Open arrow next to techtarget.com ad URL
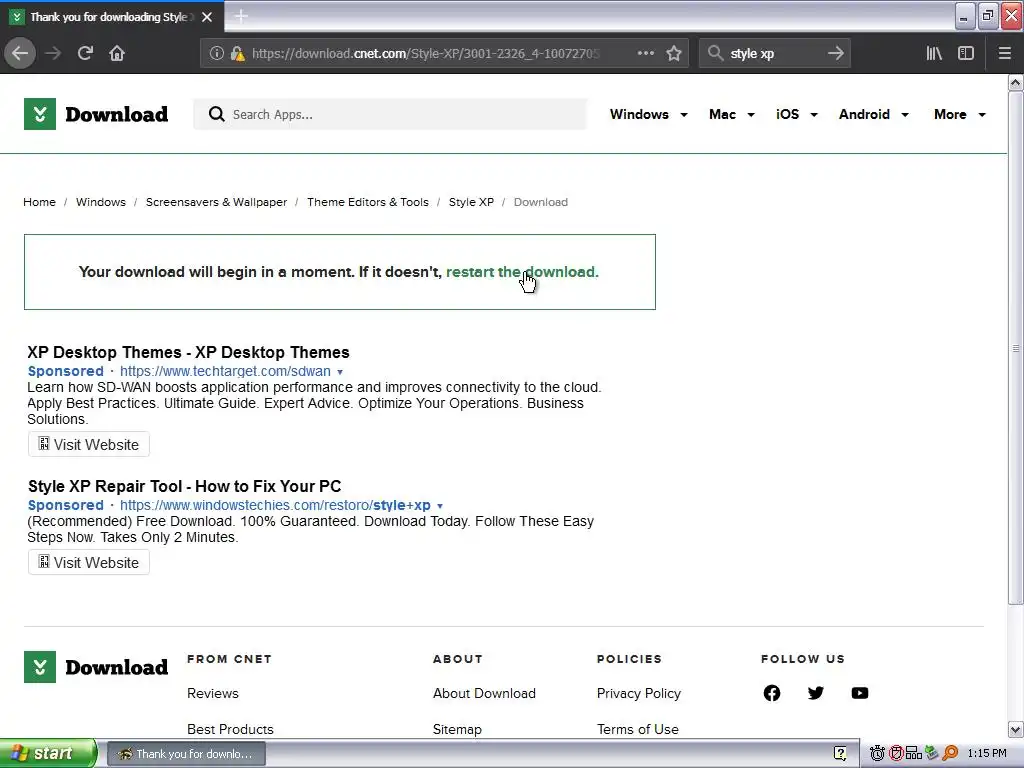1024x768 pixels. click(340, 372)
